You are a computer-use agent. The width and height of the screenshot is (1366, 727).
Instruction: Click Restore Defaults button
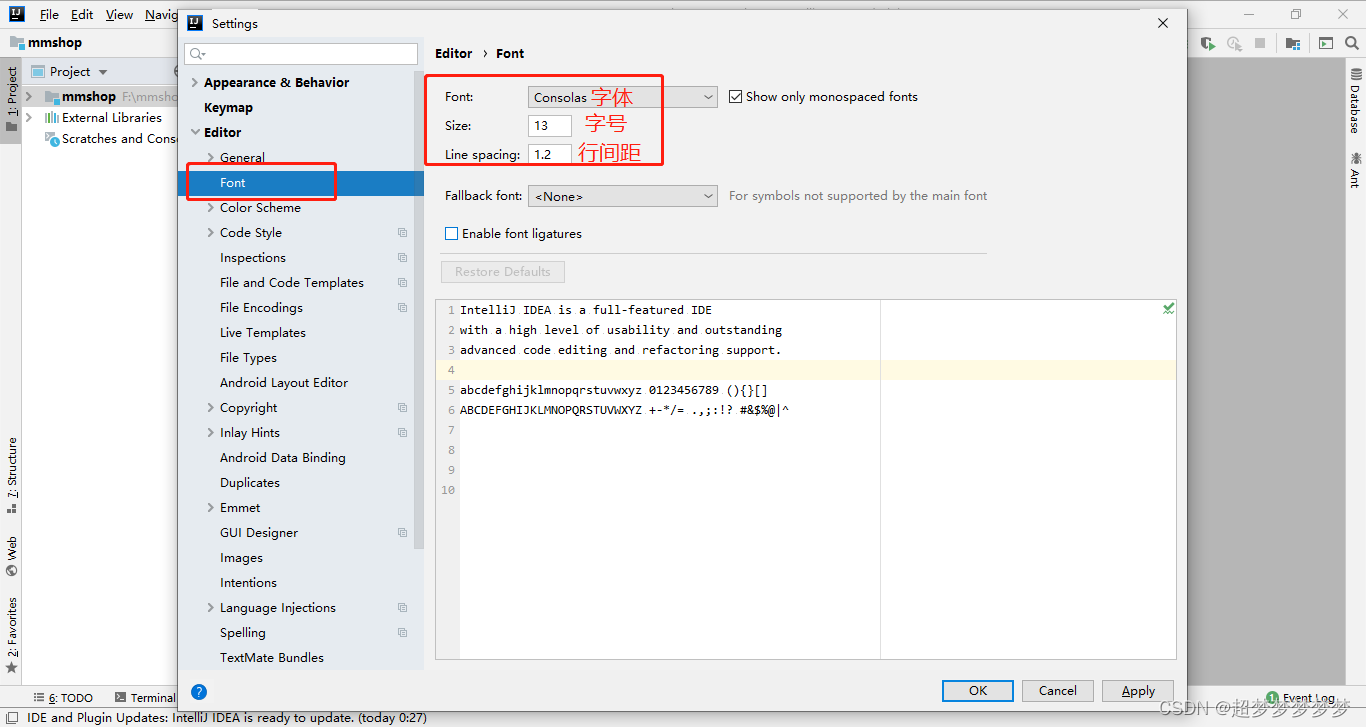tap(503, 272)
